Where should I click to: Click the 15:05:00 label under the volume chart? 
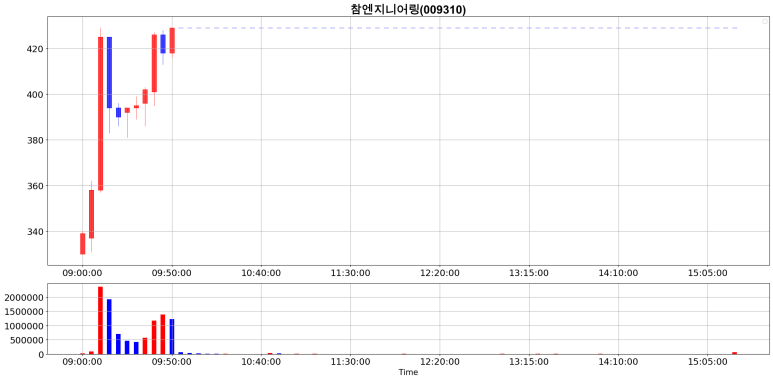click(708, 362)
